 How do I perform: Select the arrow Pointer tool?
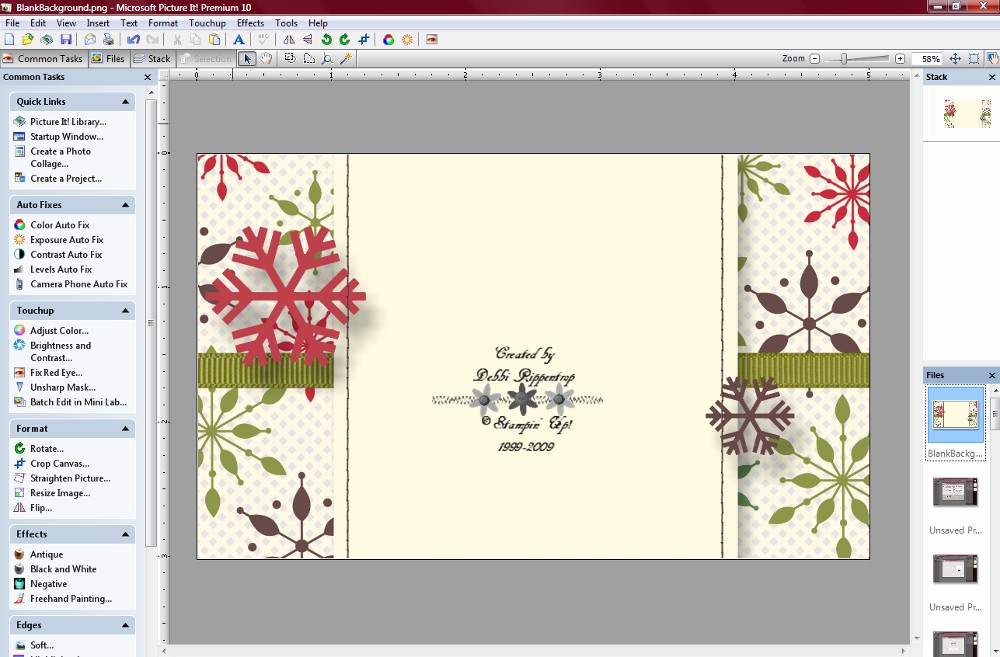[247, 59]
